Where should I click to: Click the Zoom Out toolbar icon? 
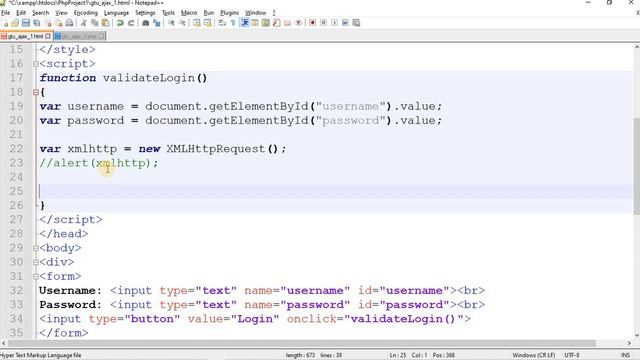(182, 23)
